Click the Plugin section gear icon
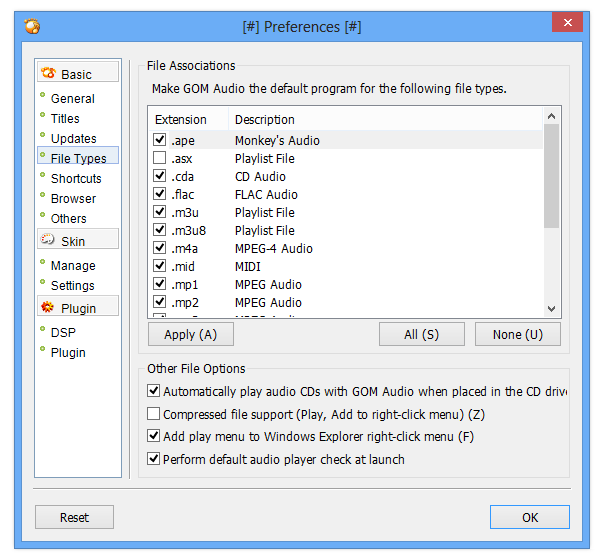Image resolution: width=603 pixels, height=559 pixels. tap(48, 308)
